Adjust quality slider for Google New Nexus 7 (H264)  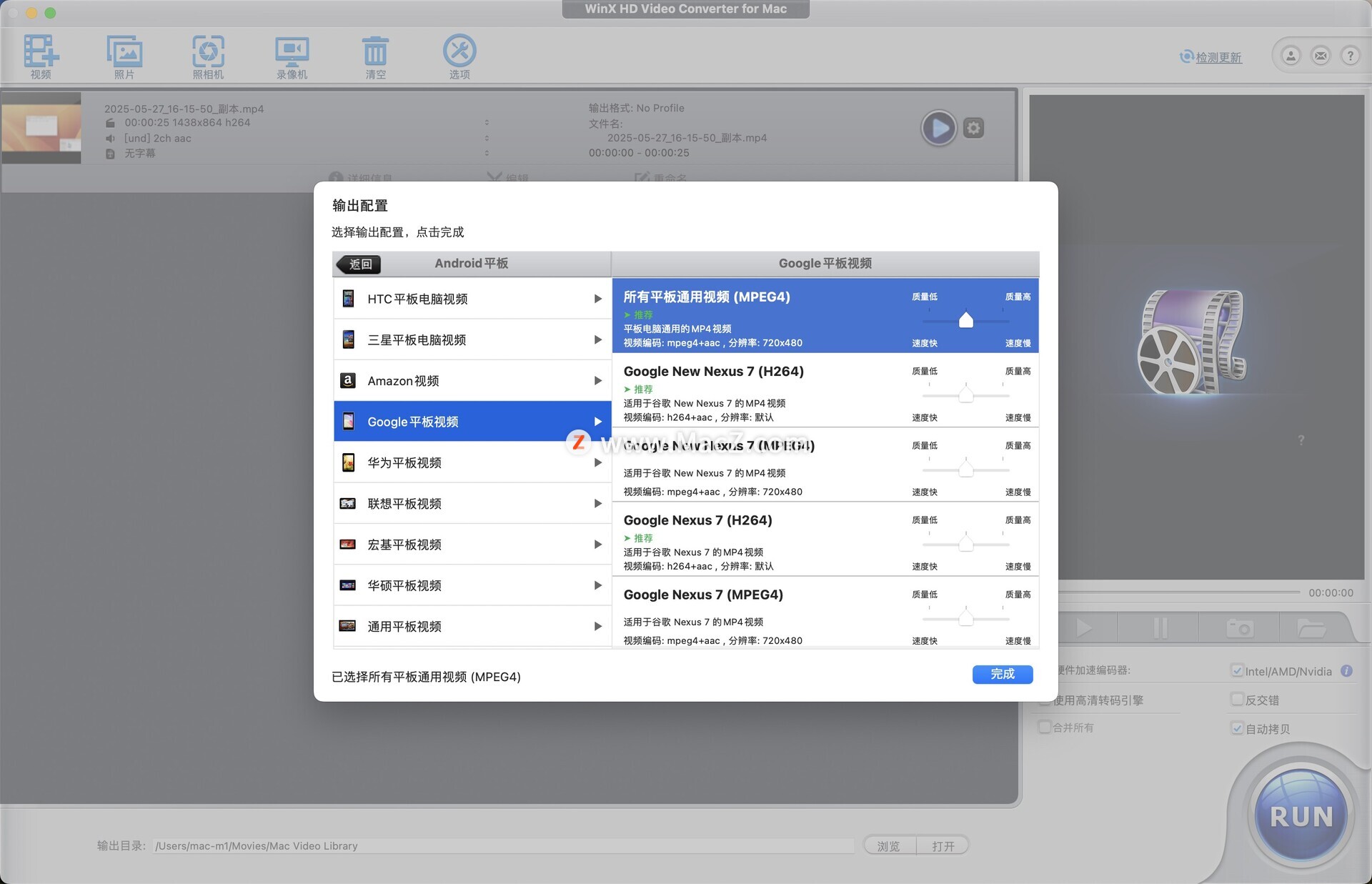pos(965,394)
